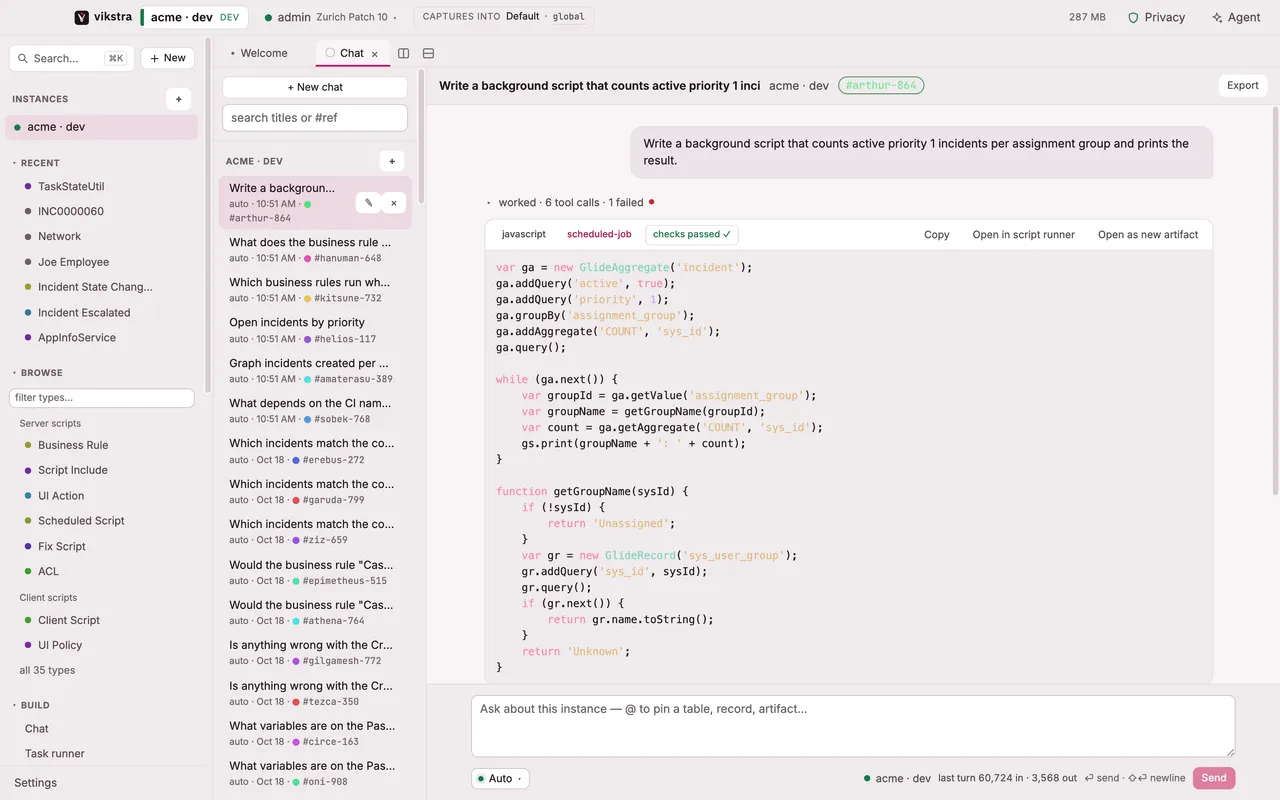This screenshot has width=1280, height=800.
Task: Switch to the Welcome tab
Action: click(x=259, y=53)
